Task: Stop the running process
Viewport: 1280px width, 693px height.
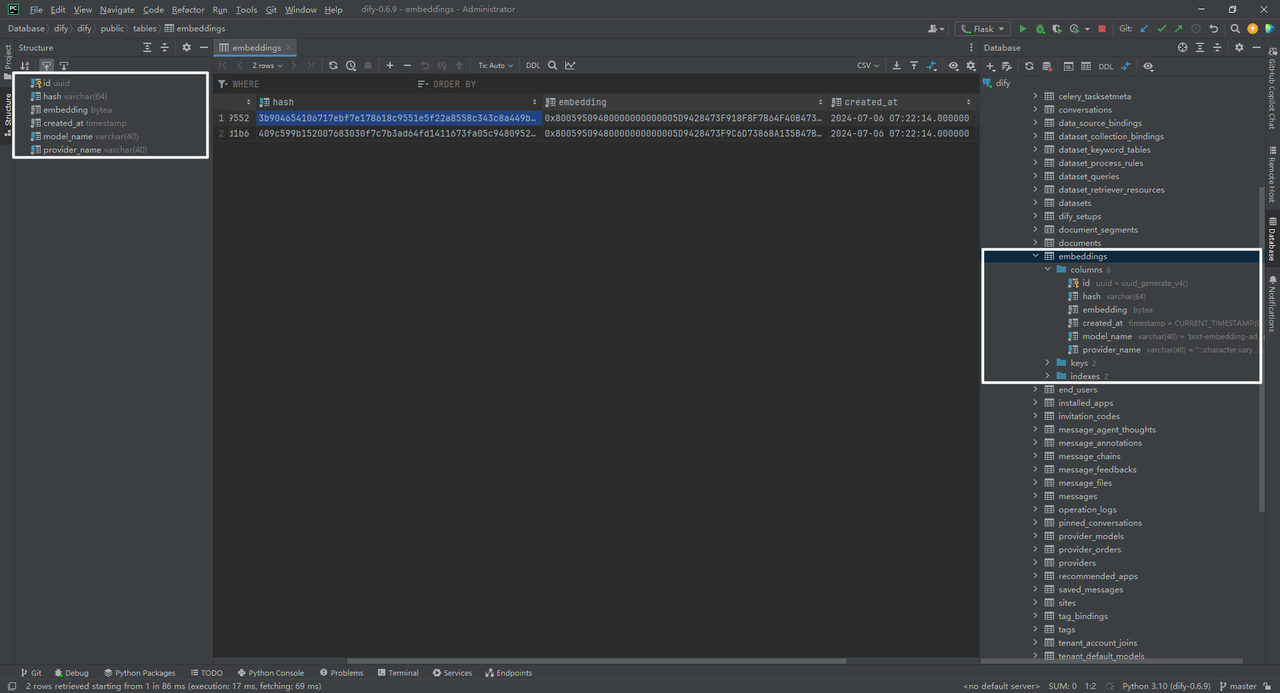Action: tap(1103, 29)
